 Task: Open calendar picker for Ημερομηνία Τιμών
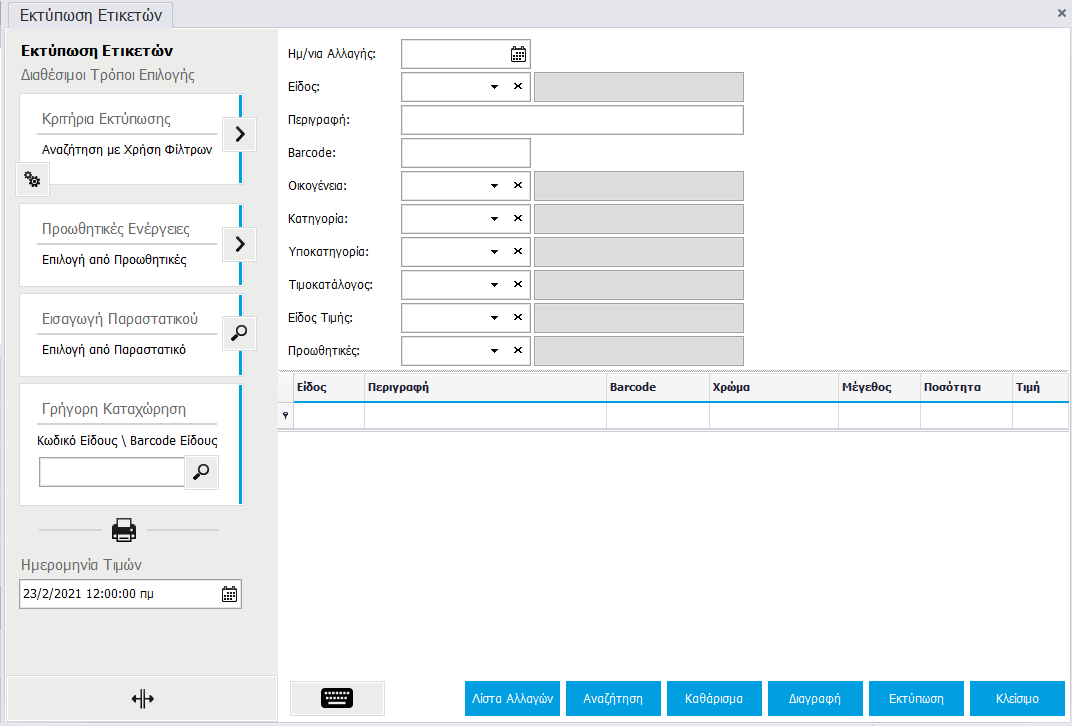pyautogui.click(x=229, y=594)
